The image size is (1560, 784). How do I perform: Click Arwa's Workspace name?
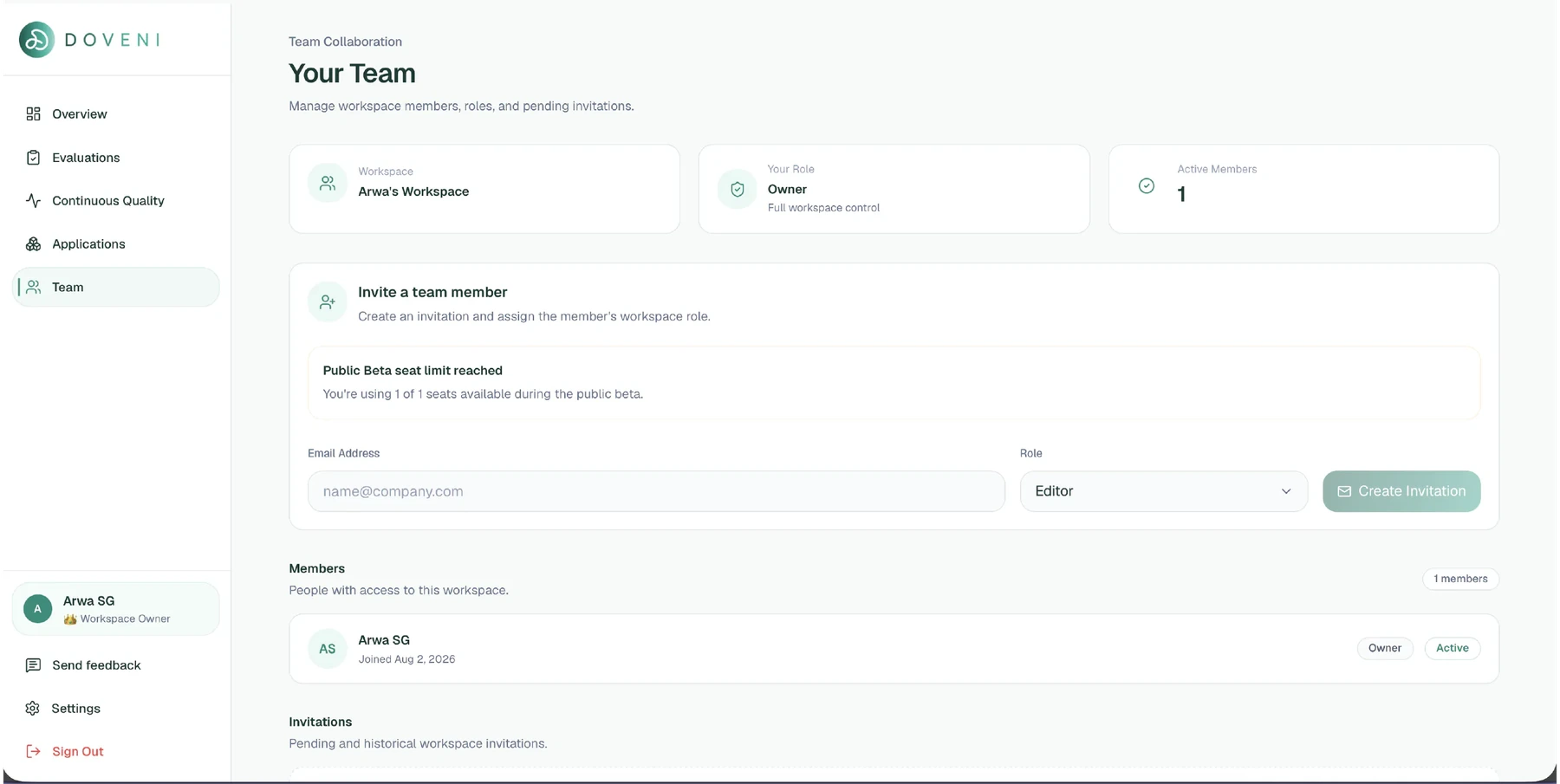(x=413, y=191)
